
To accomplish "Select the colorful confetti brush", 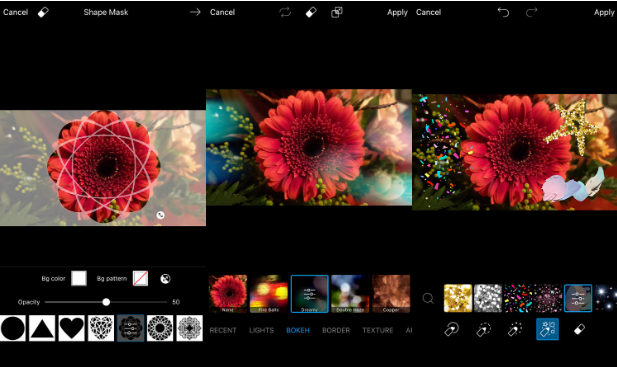I will coord(518,298).
